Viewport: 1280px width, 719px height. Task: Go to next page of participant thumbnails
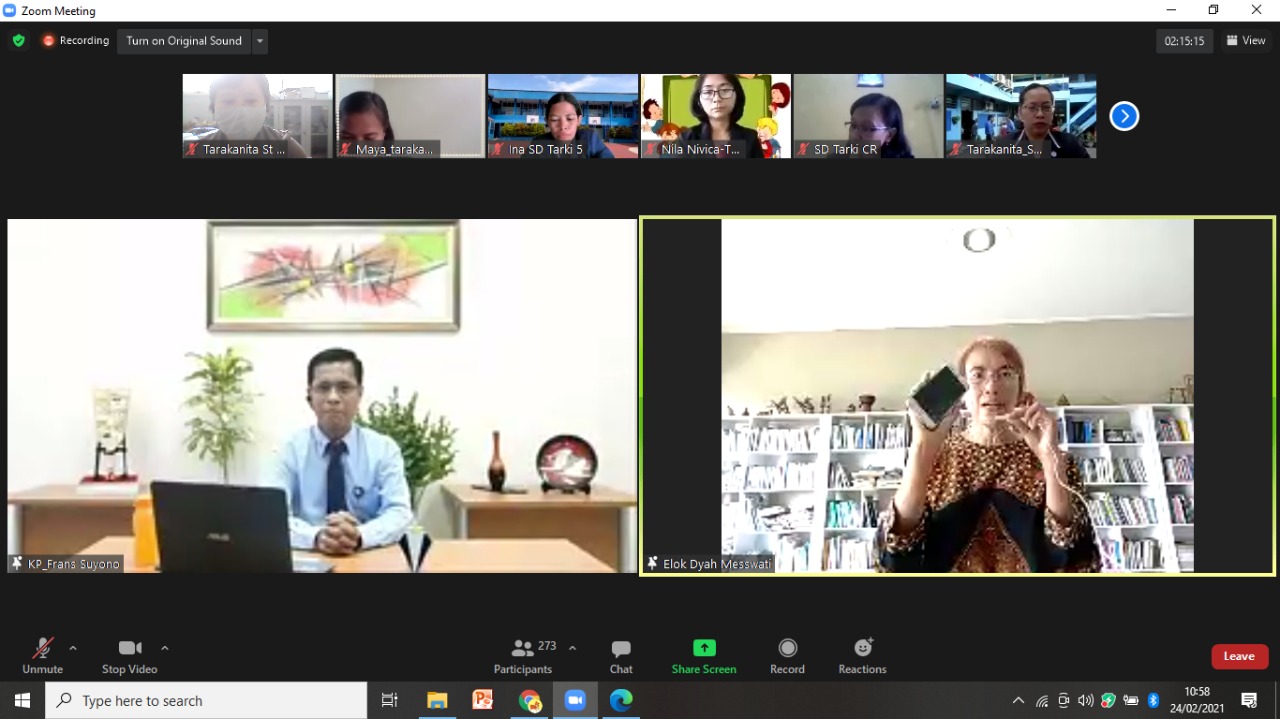point(1124,116)
